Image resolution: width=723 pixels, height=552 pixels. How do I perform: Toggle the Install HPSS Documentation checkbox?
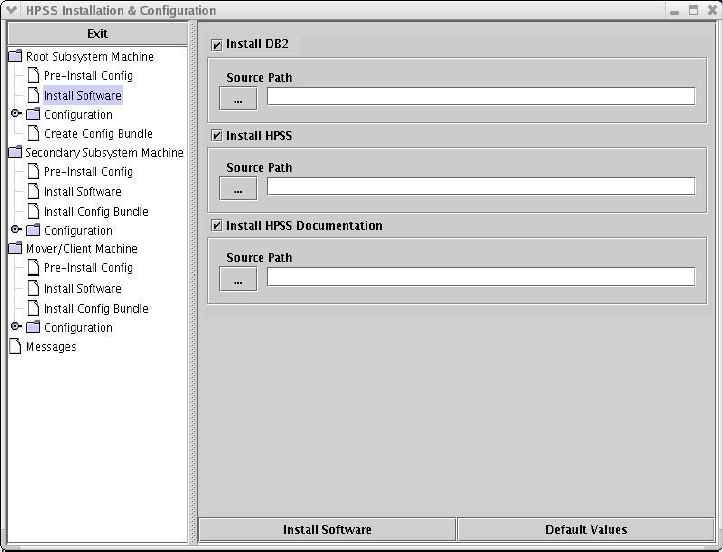(216, 226)
